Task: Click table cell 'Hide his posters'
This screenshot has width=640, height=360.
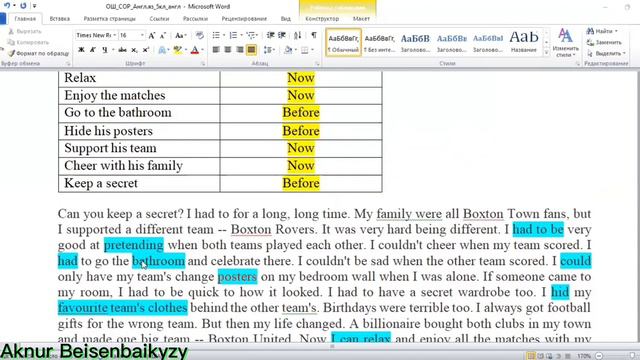Action: point(139,131)
